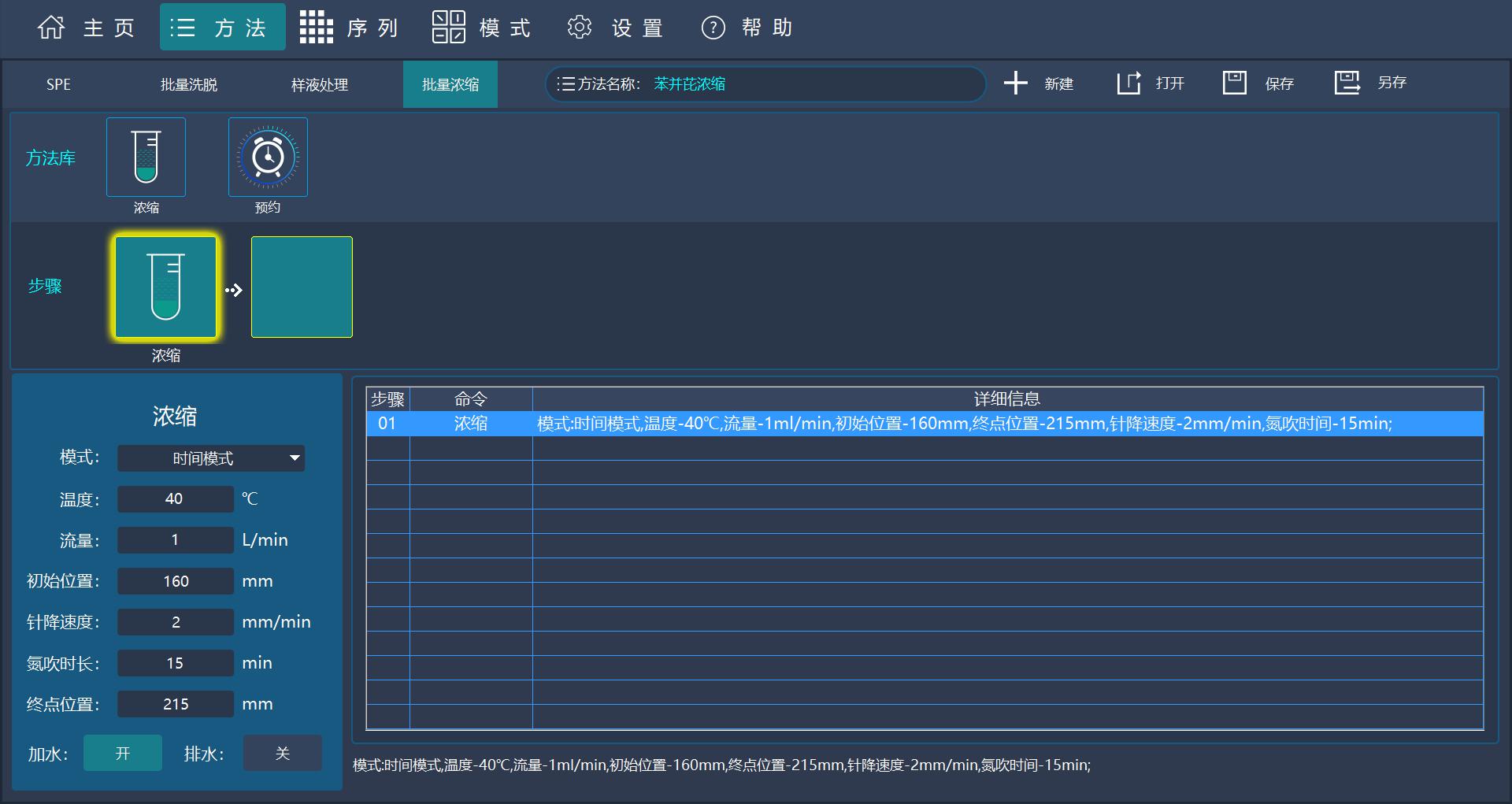
Task: Click the 新建 plus icon
Action: (1016, 83)
